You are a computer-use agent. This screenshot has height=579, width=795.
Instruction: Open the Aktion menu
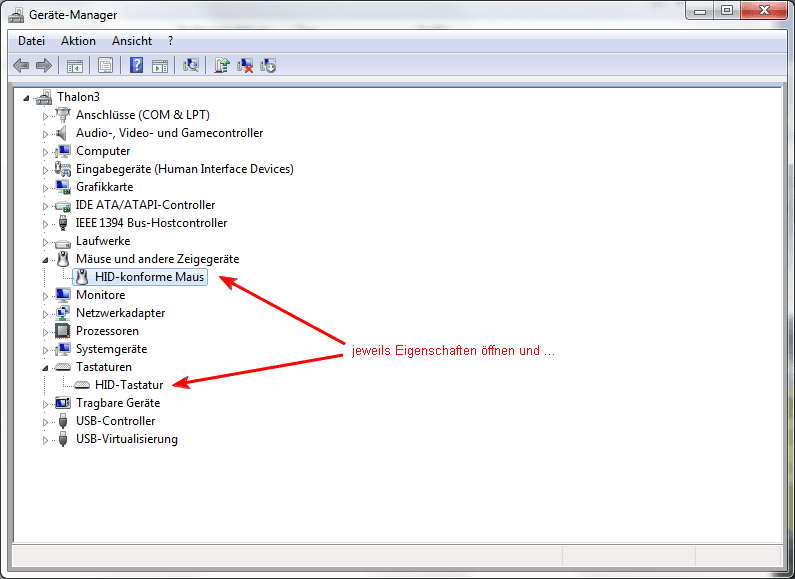click(x=78, y=41)
